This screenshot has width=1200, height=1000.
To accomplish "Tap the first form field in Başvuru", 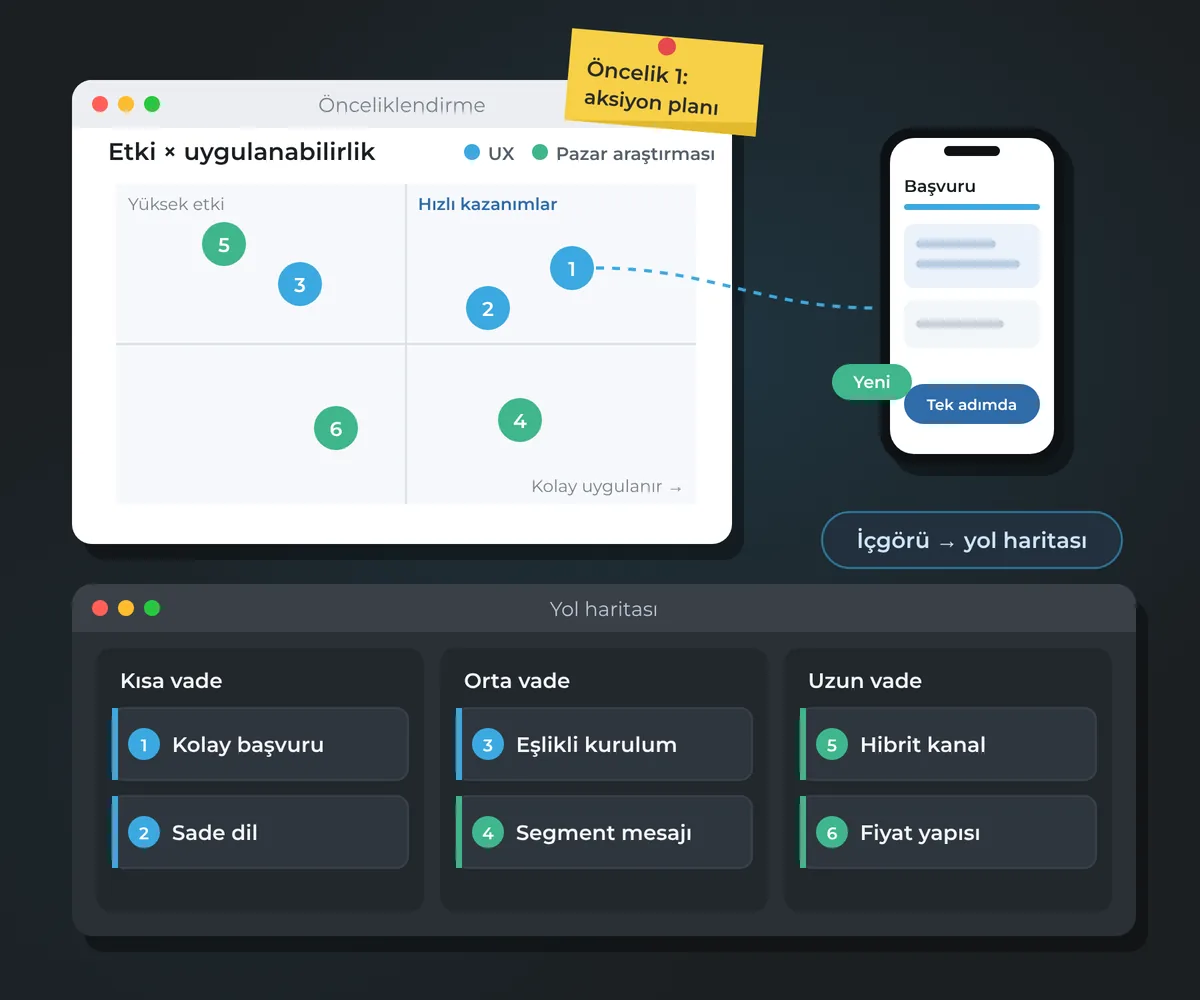I will click(x=972, y=255).
